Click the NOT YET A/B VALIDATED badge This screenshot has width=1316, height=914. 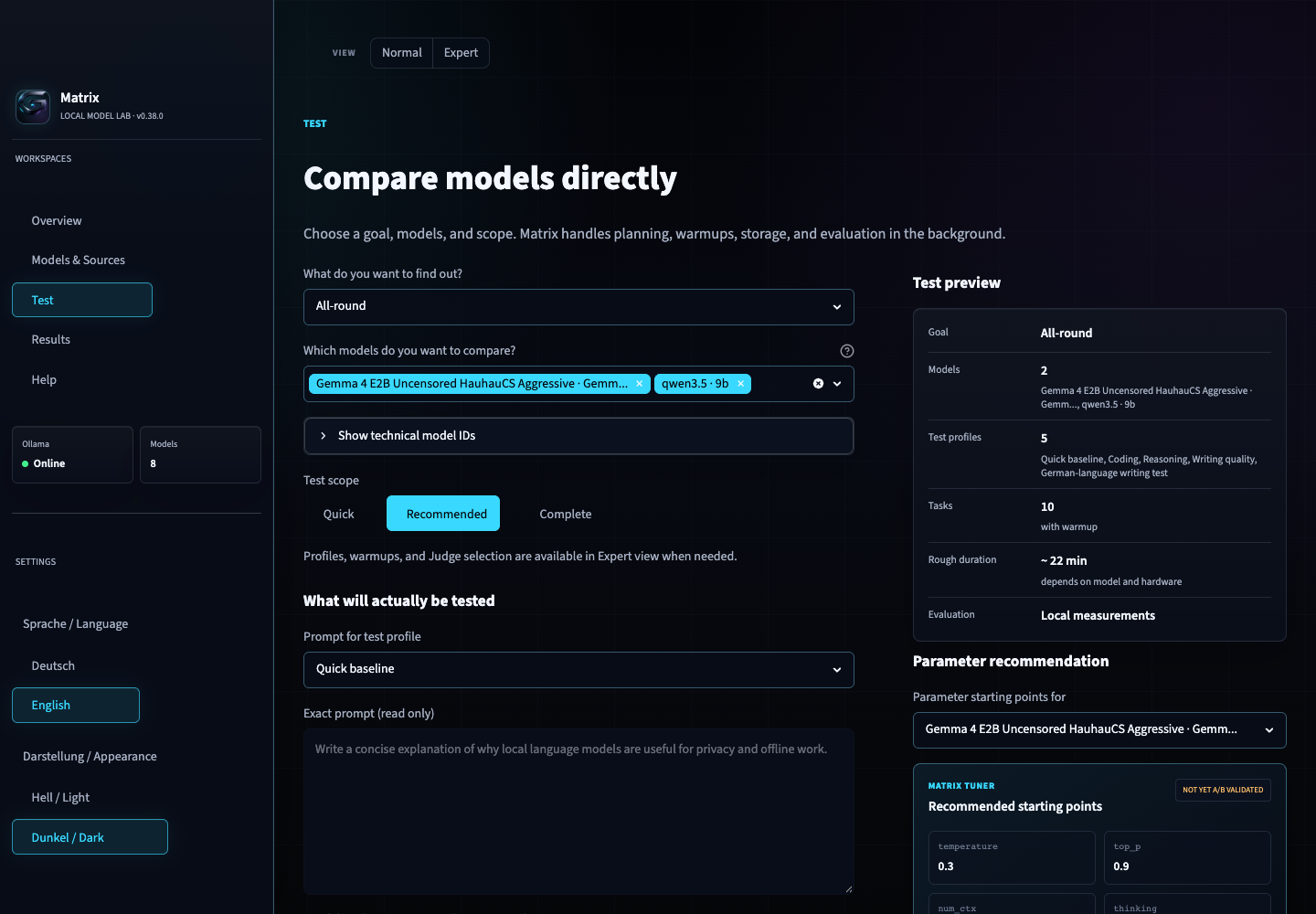tap(1223, 790)
